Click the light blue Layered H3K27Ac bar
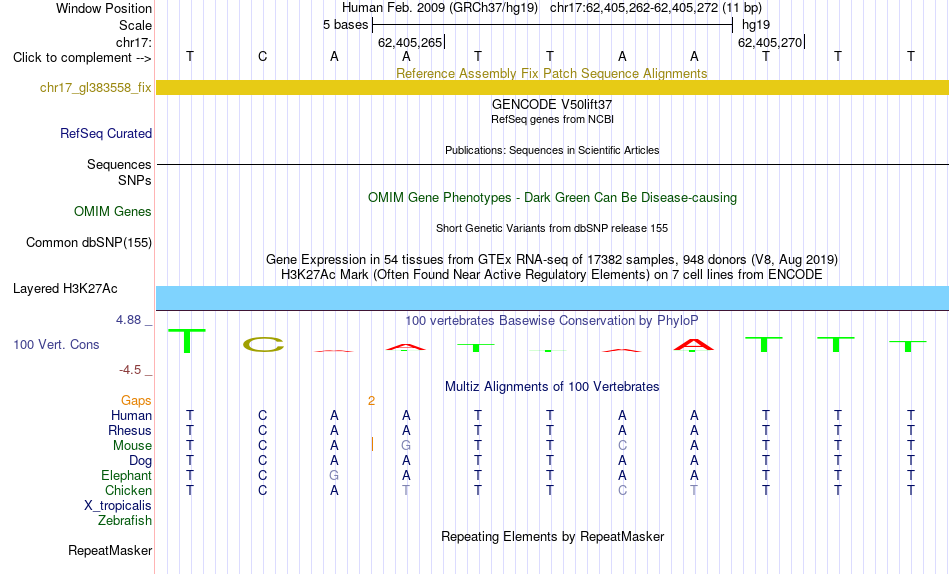This screenshot has width=950, height=574. 552,298
